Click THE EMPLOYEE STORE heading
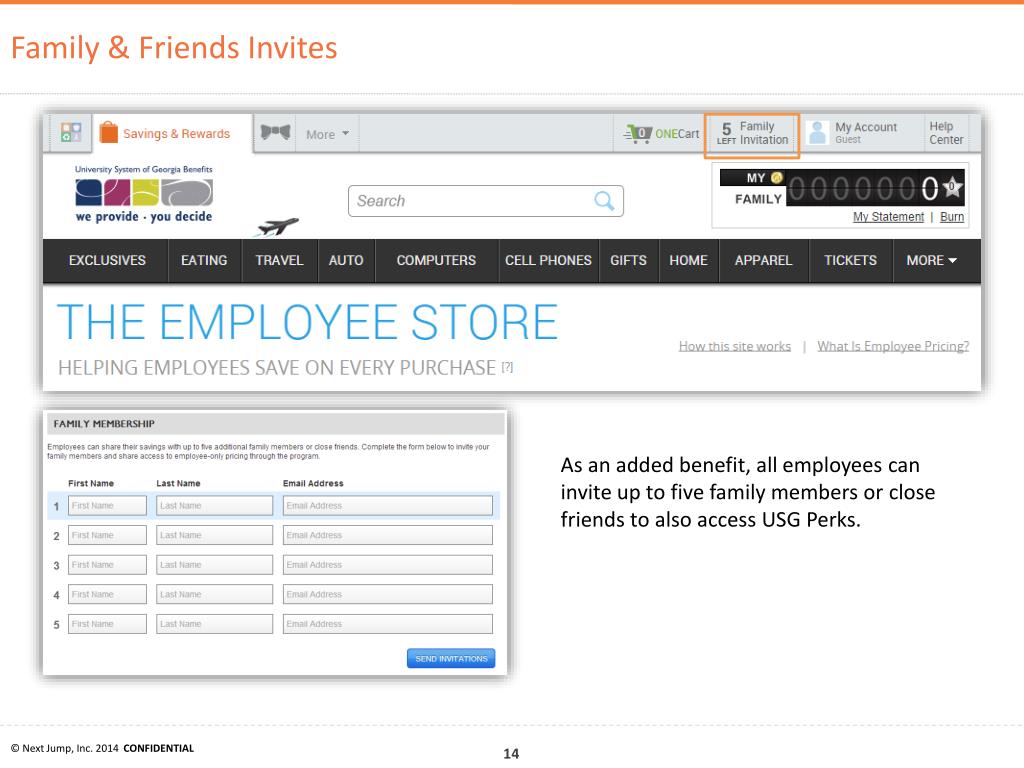This screenshot has width=1024, height=768. click(307, 323)
